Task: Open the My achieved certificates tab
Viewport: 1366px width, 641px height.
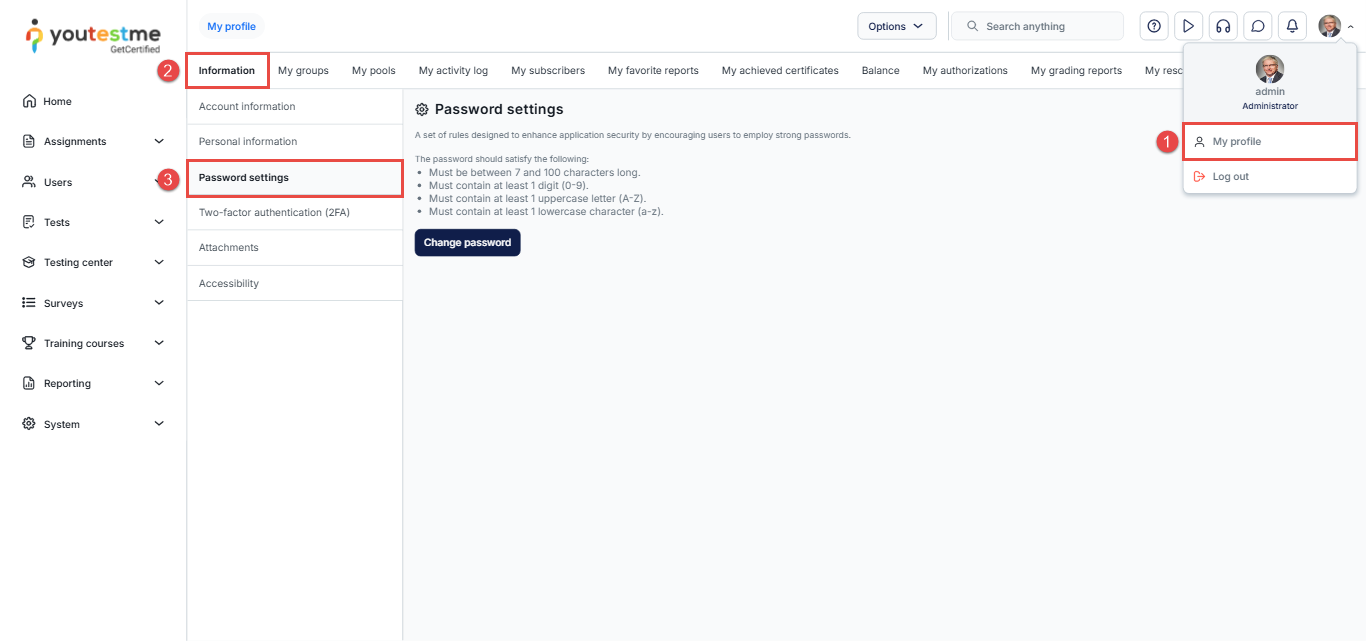Action: tap(780, 71)
